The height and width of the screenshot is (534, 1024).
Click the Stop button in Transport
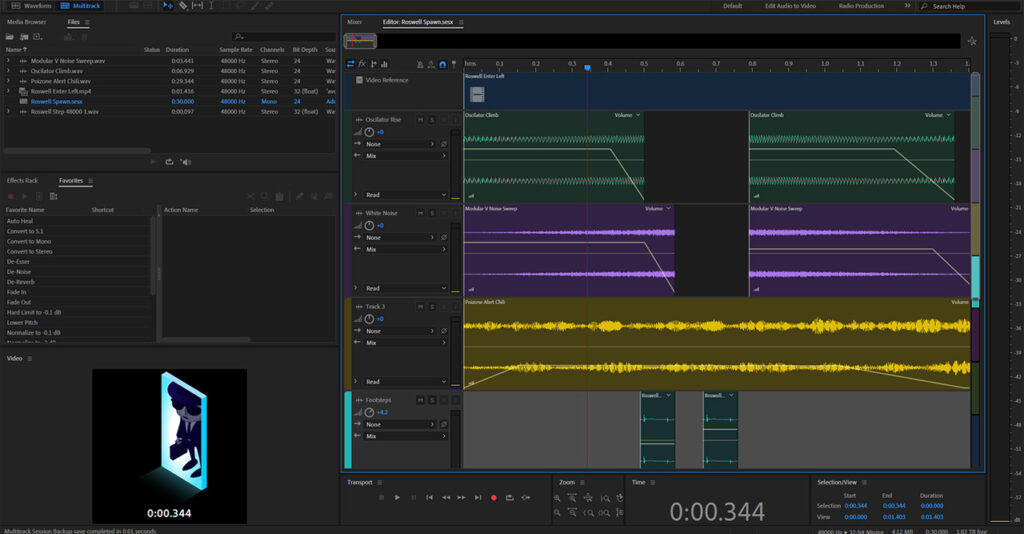[x=381, y=497]
